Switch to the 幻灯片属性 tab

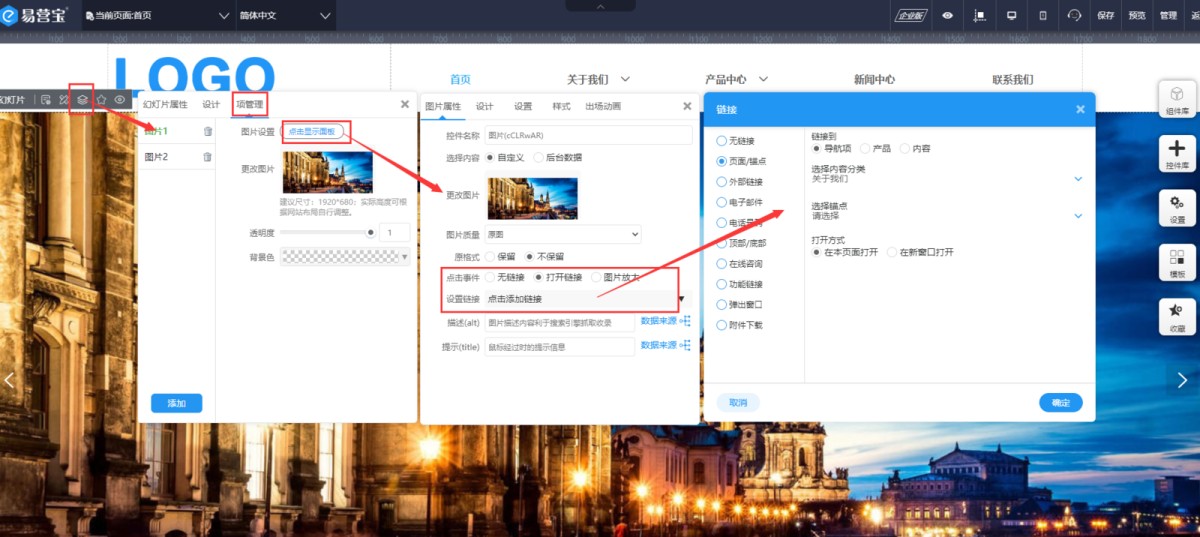(x=165, y=104)
